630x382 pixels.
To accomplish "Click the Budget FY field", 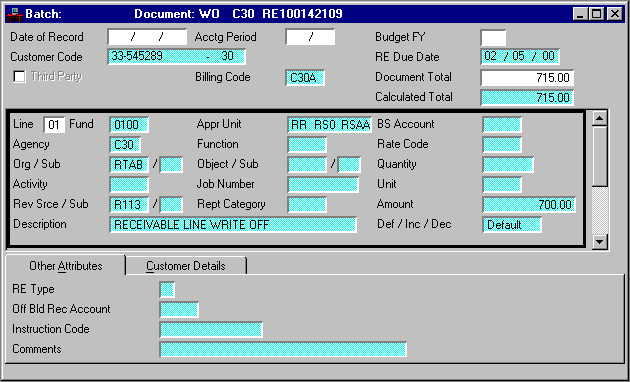I will tap(493, 38).
